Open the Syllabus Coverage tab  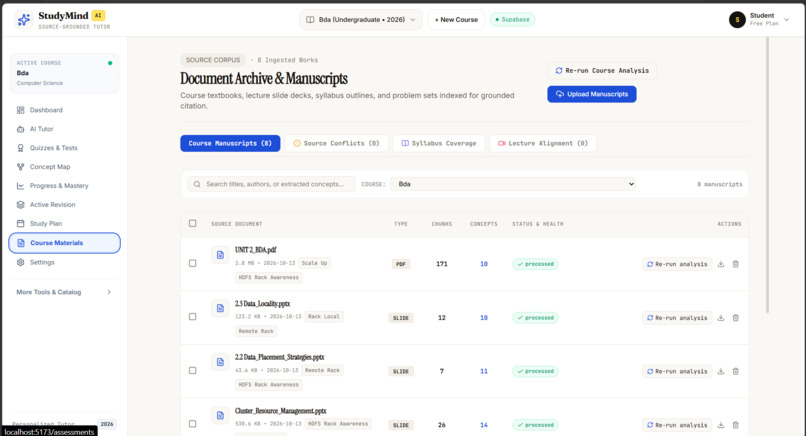click(438, 143)
